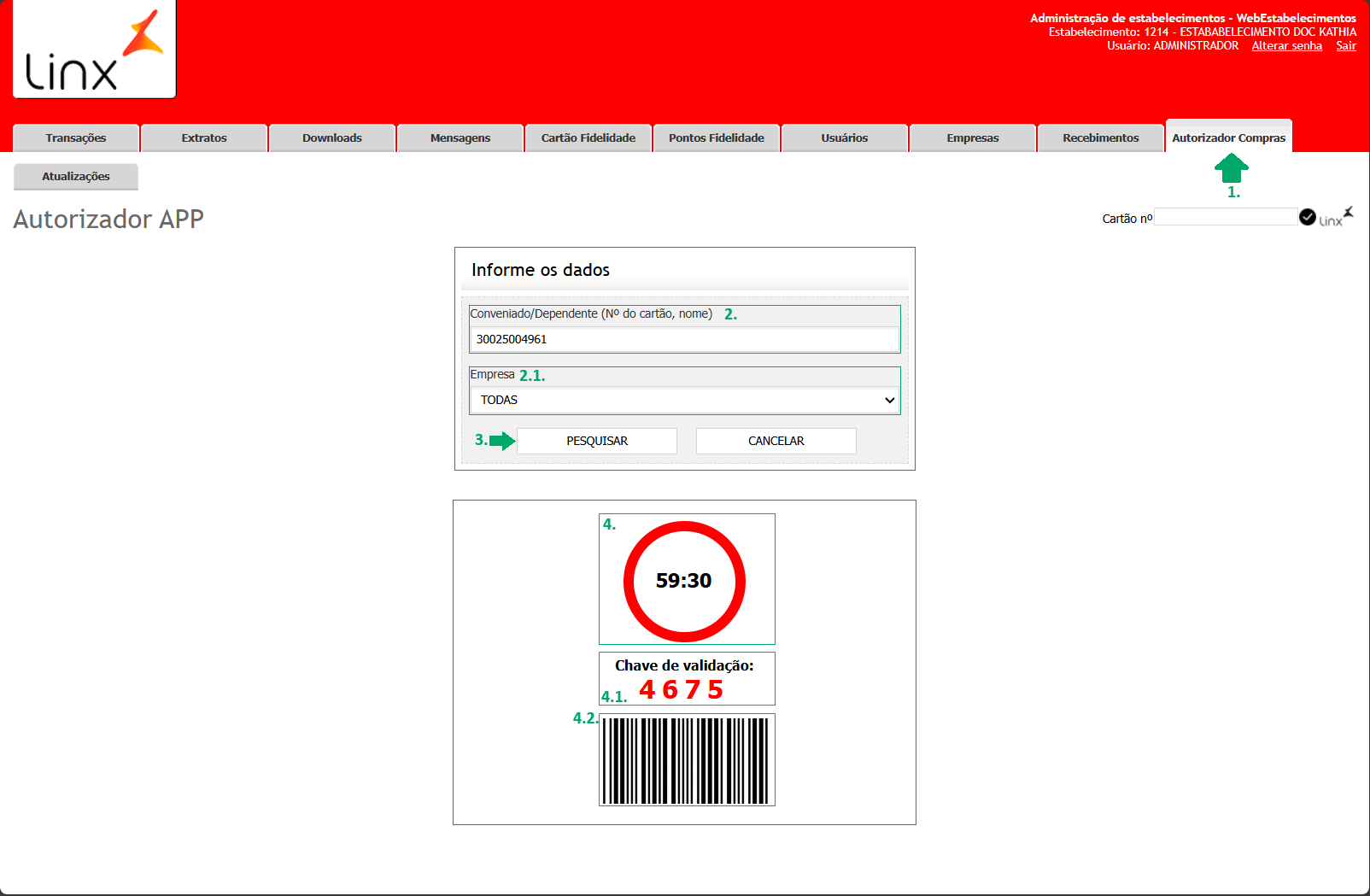The height and width of the screenshot is (896, 1370).
Task: Click the Linx logo in the header
Action: [x=94, y=49]
